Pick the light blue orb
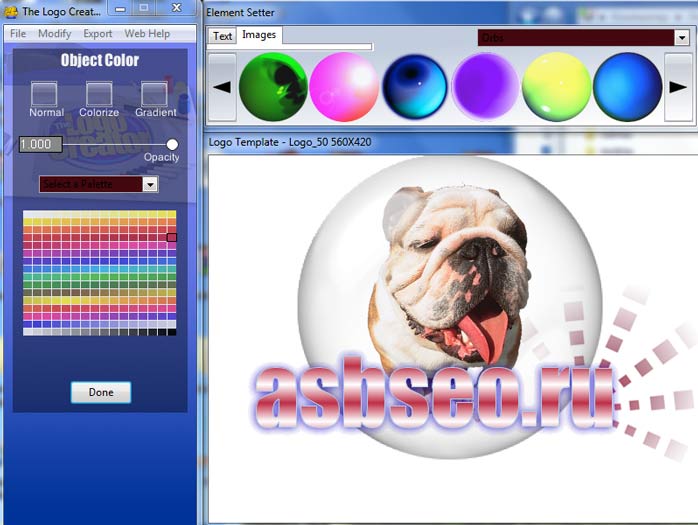 pyautogui.click(x=627, y=87)
